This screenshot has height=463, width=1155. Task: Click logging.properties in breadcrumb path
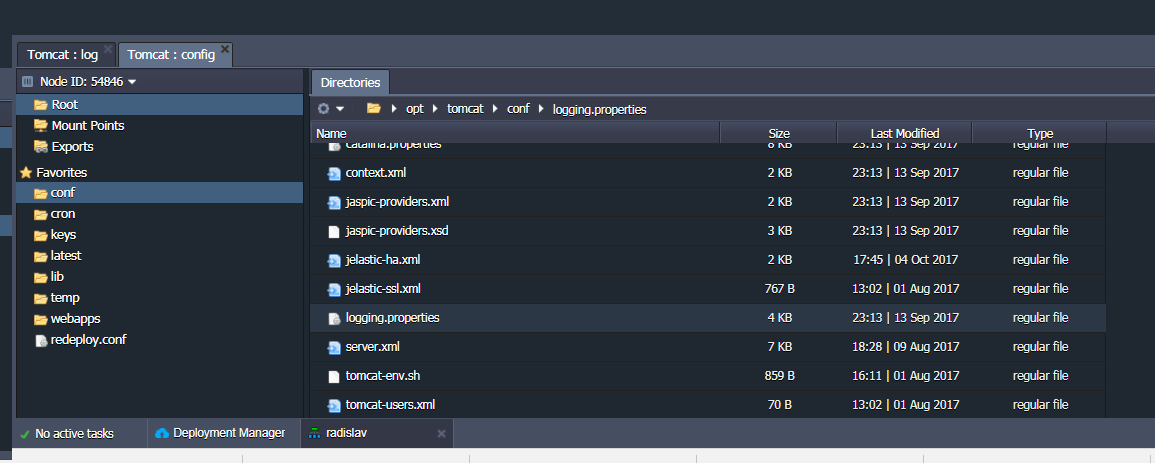click(x=600, y=109)
